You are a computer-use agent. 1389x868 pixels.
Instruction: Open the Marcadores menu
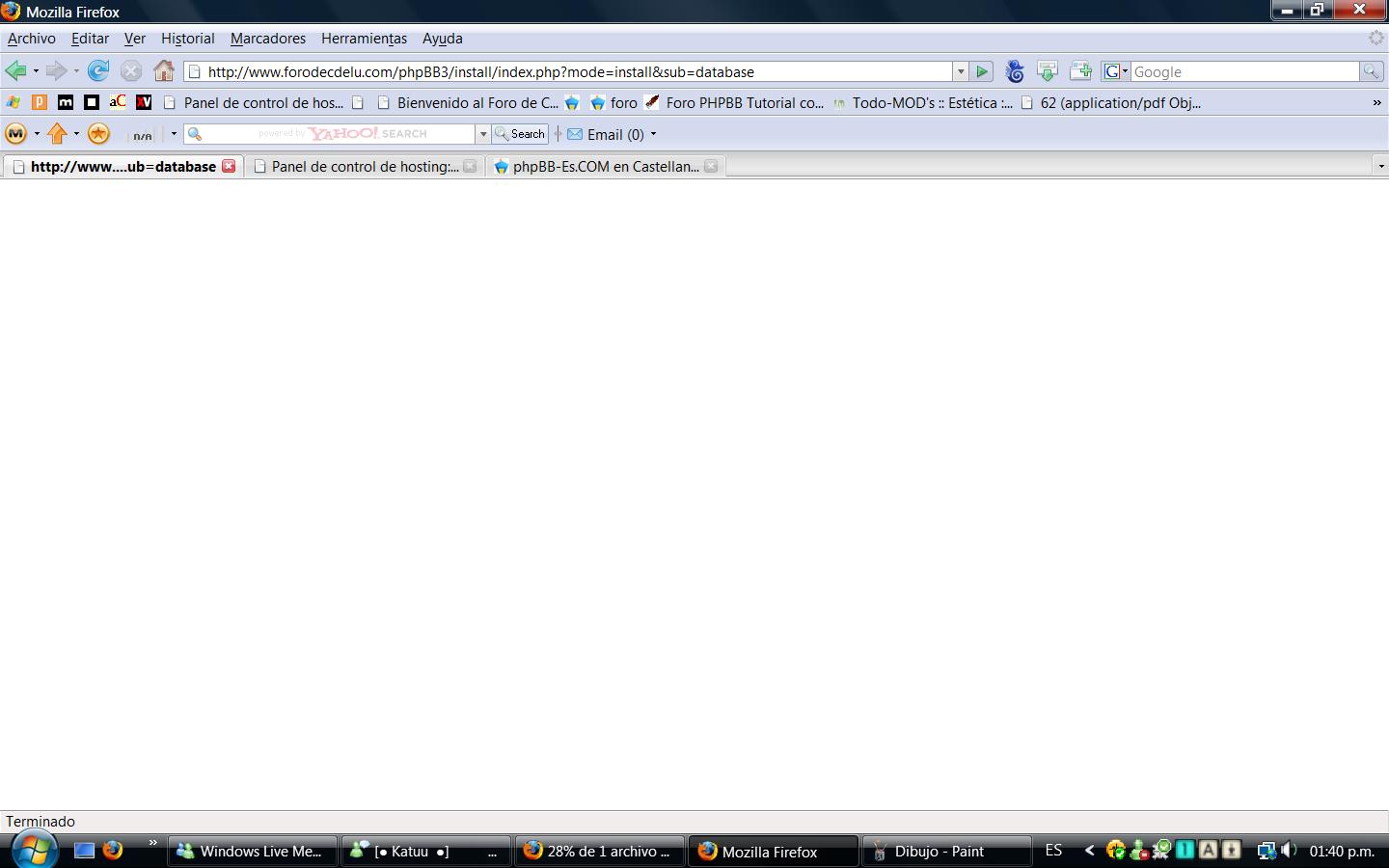tap(267, 39)
